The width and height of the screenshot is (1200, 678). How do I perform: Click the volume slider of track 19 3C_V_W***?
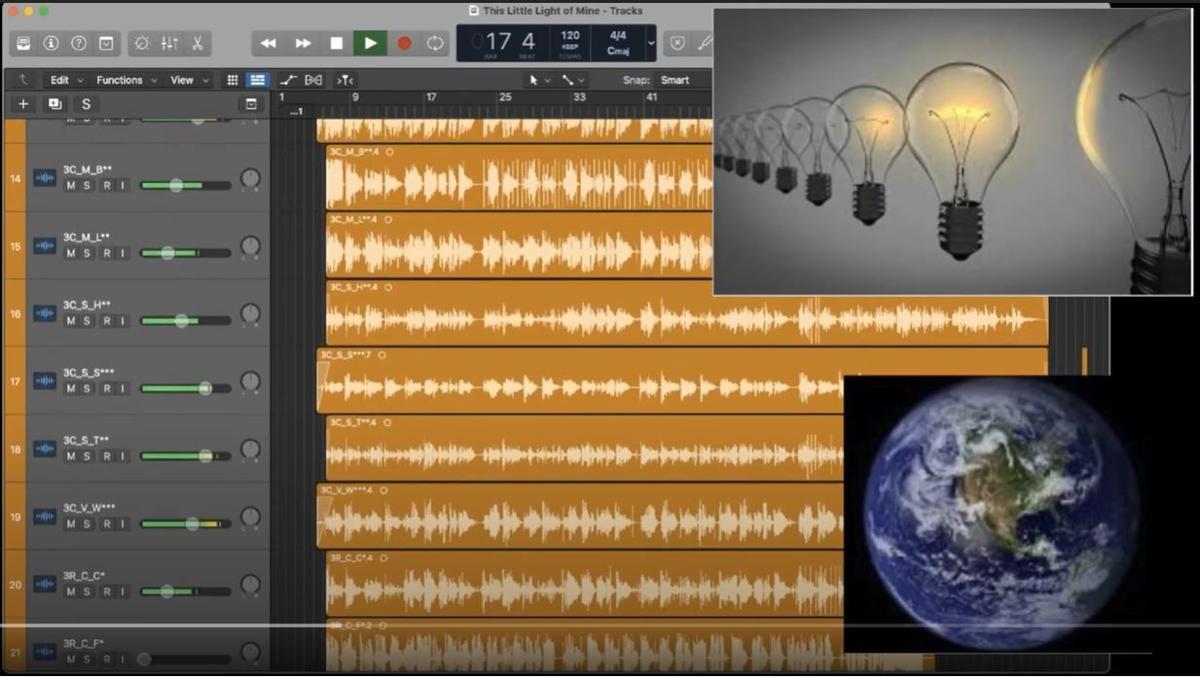point(185,523)
